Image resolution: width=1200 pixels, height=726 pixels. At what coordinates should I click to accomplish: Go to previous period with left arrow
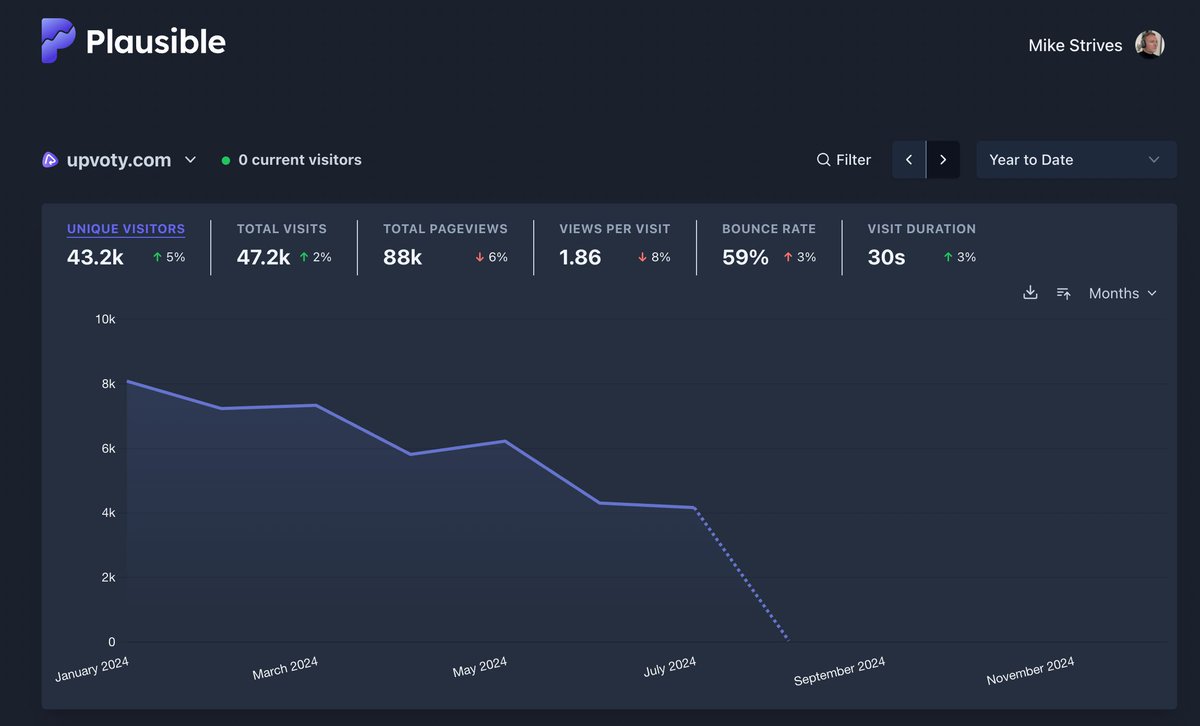click(x=909, y=160)
